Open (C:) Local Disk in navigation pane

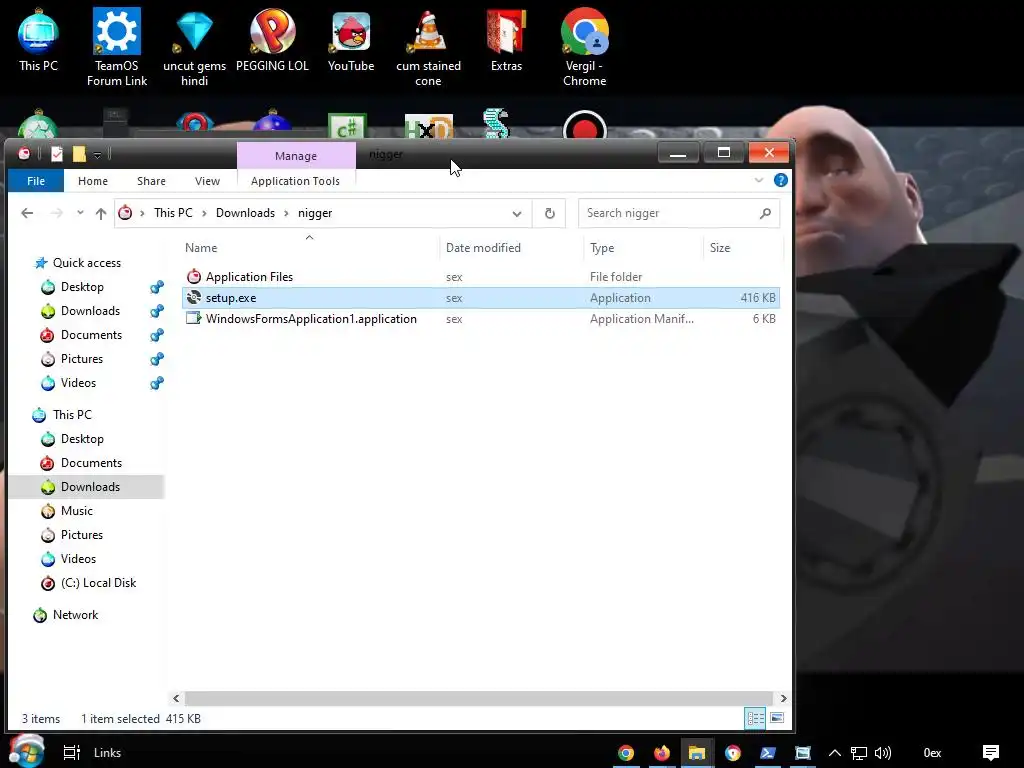[98, 583]
